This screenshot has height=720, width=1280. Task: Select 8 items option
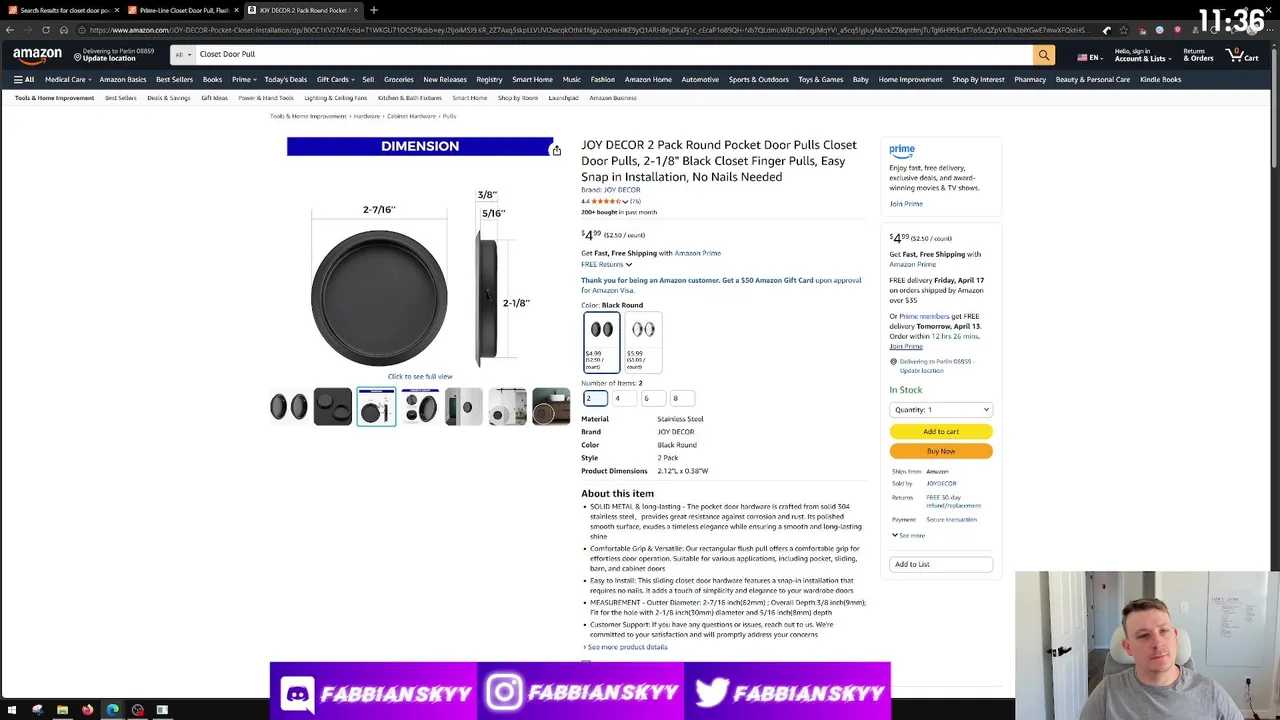(x=682, y=398)
